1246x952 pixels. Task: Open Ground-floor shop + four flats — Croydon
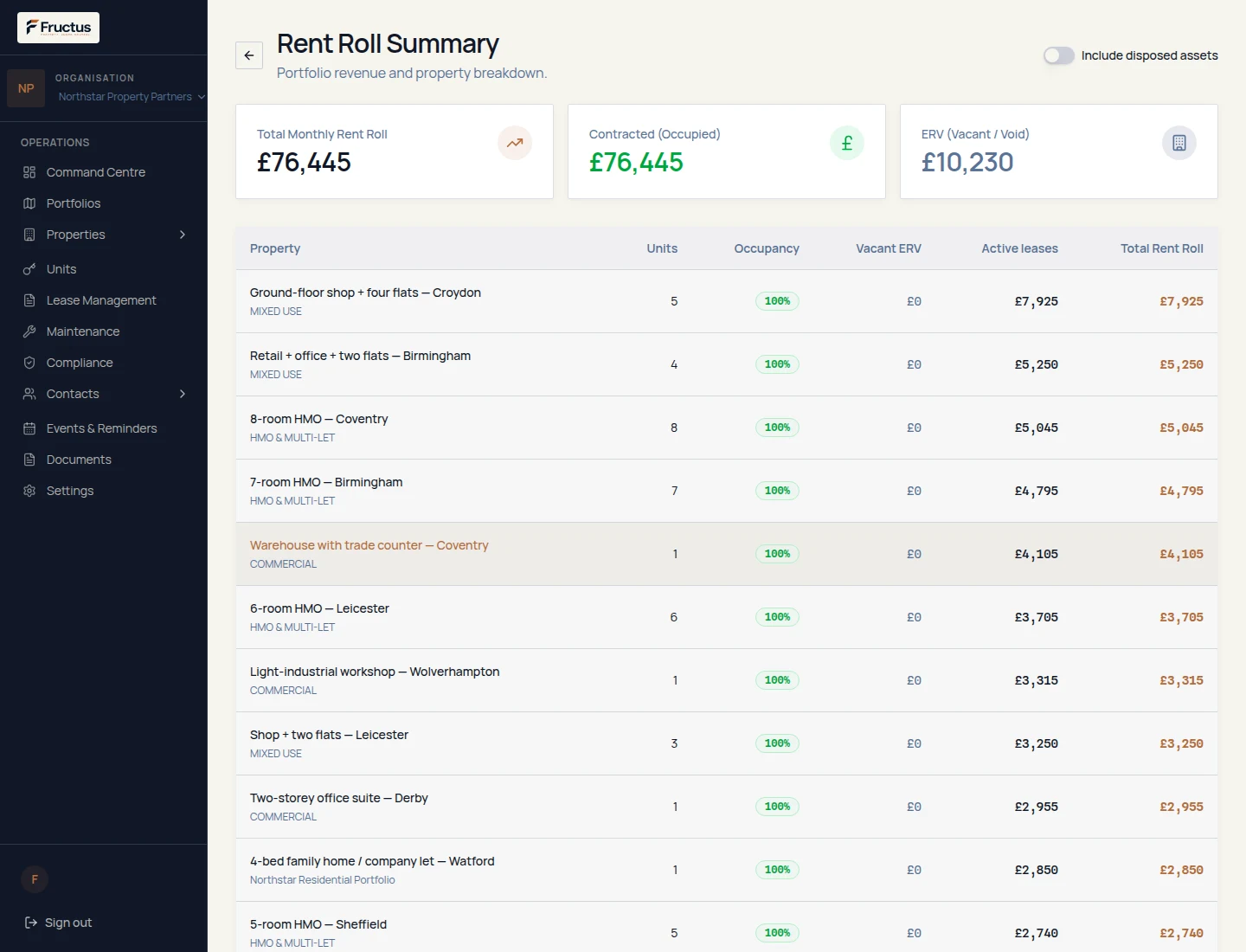[x=365, y=293]
